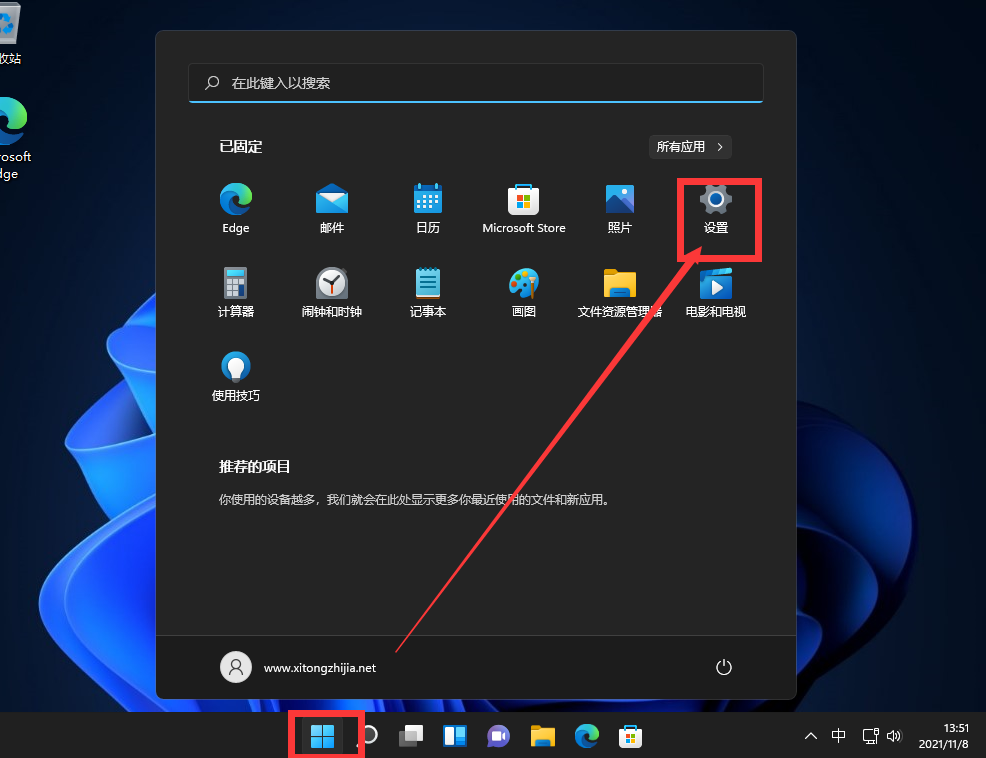
Task: Click the search input field at the top
Action: point(475,83)
